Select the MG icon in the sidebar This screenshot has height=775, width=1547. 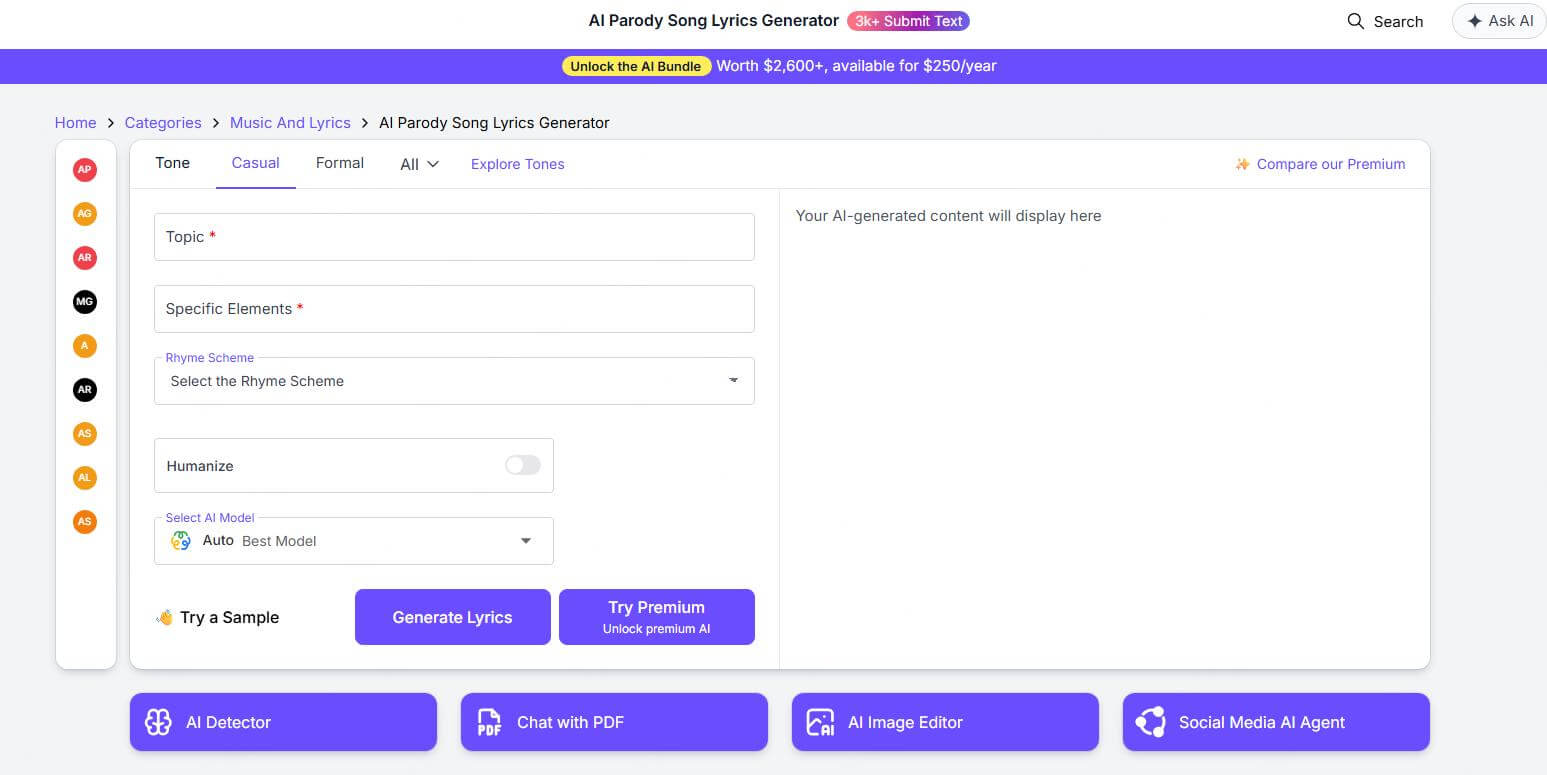tap(84, 301)
